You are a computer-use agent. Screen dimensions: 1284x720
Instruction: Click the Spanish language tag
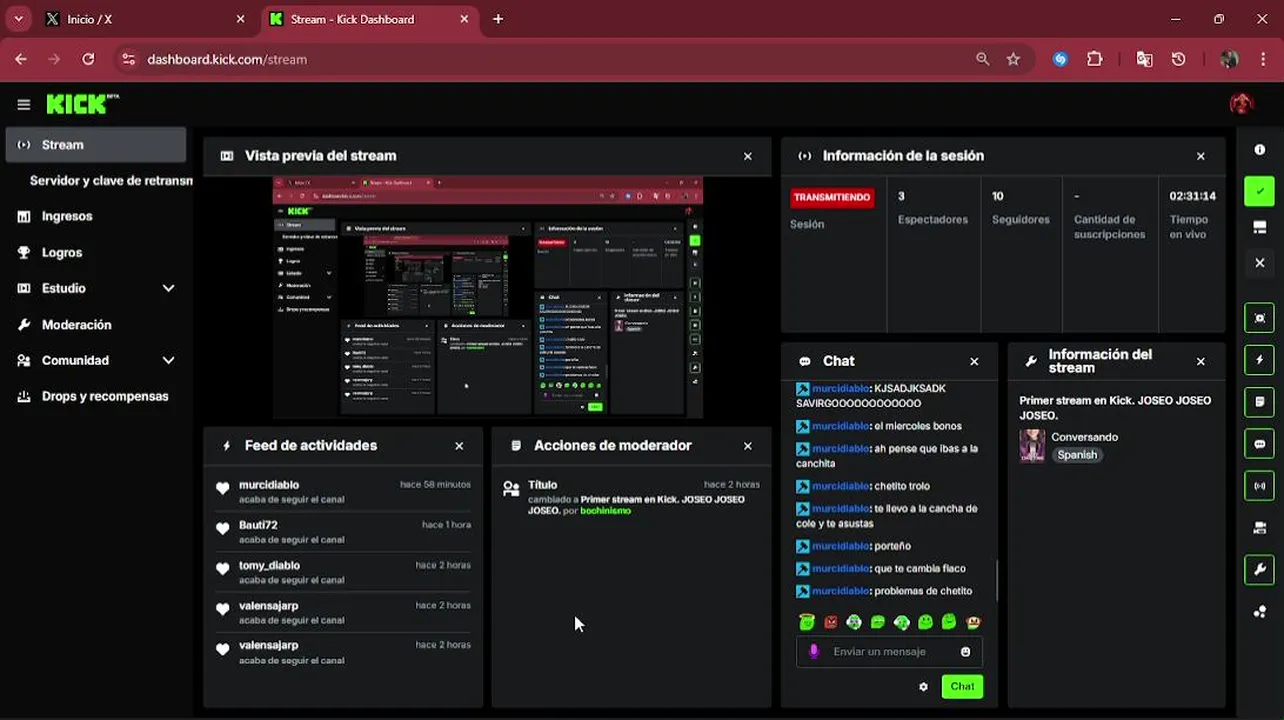coord(1077,455)
